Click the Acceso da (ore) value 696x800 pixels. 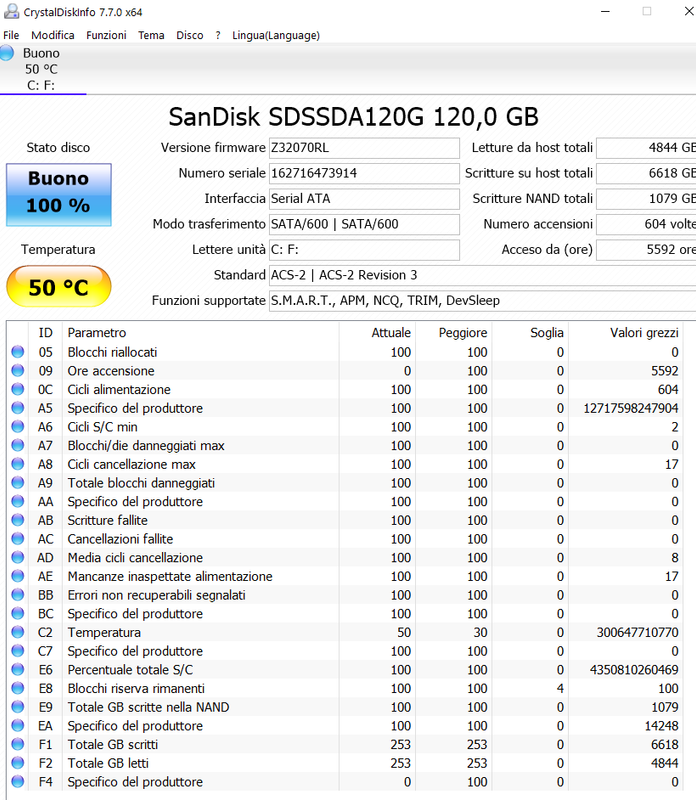click(646, 250)
